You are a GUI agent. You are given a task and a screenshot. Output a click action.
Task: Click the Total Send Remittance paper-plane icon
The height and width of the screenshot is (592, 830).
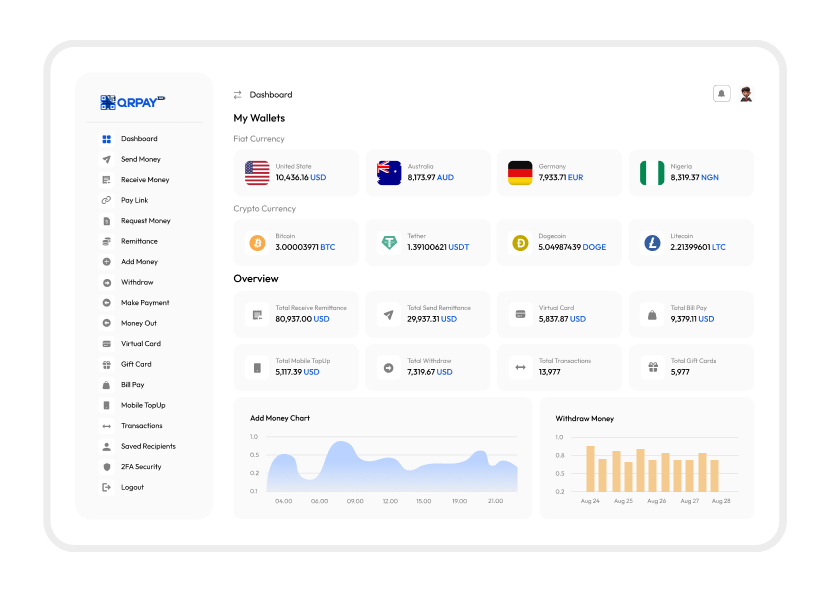[x=388, y=315]
